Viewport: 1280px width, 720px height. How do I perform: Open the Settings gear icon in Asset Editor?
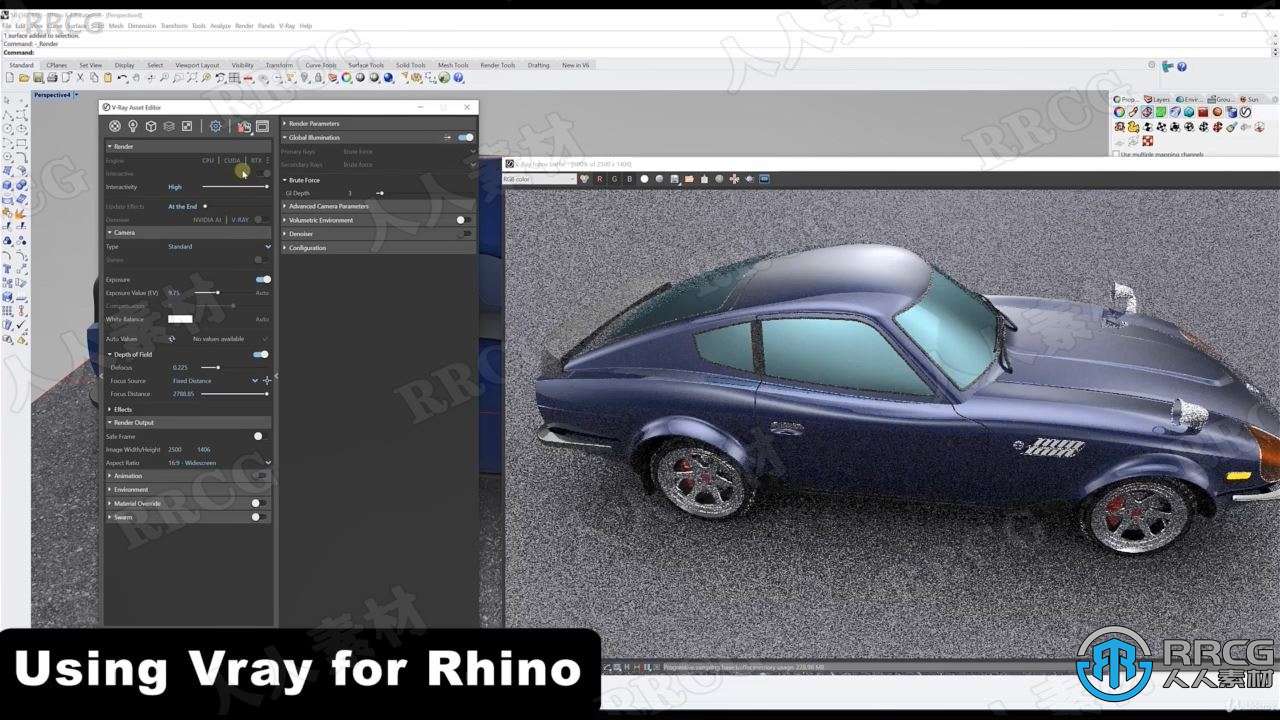(215, 126)
